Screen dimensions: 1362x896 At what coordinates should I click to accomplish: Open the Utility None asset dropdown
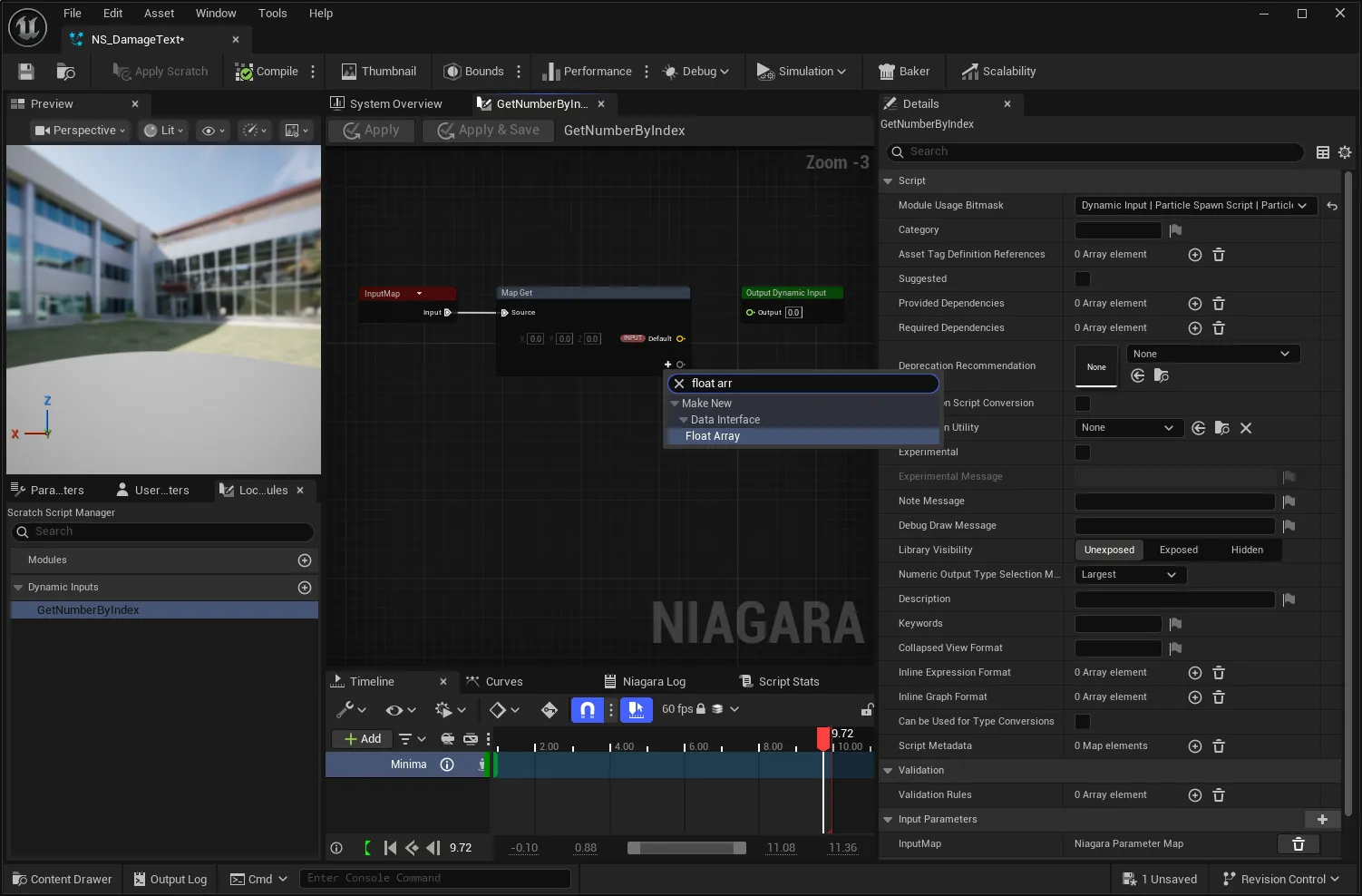pyautogui.click(x=1128, y=428)
